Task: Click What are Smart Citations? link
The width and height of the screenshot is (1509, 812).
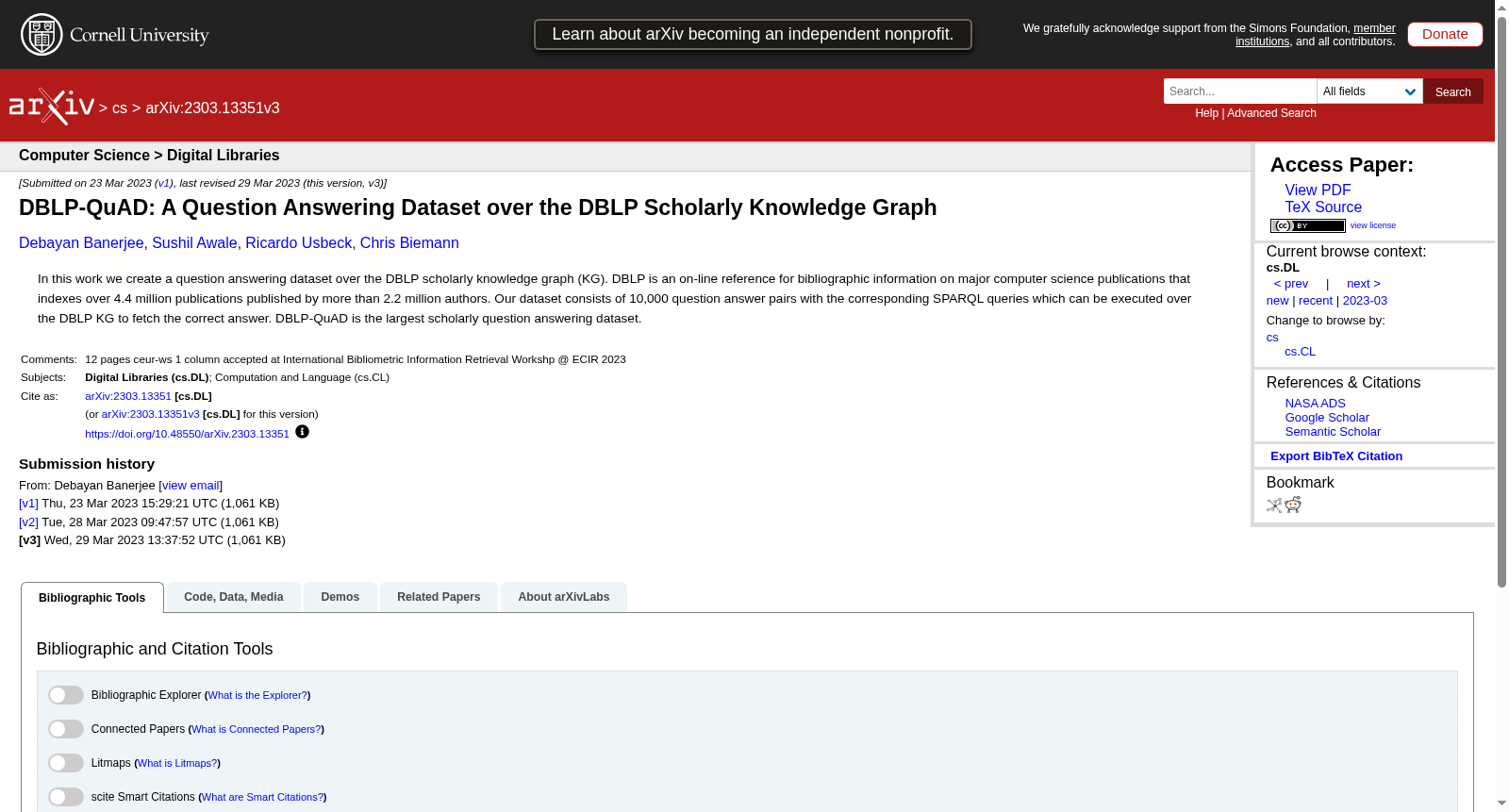Action: point(262,797)
